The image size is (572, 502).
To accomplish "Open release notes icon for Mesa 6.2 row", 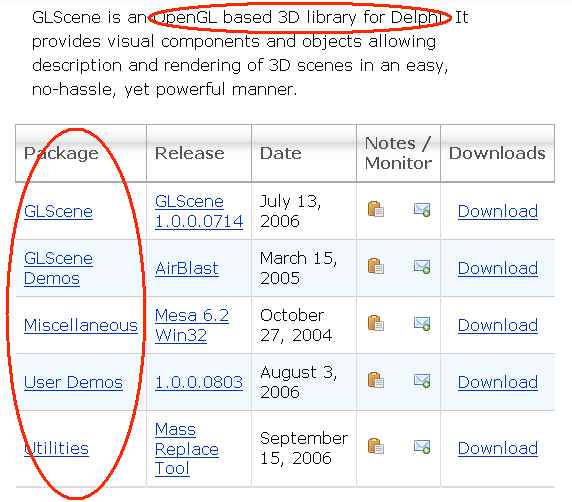I will tap(375, 323).
